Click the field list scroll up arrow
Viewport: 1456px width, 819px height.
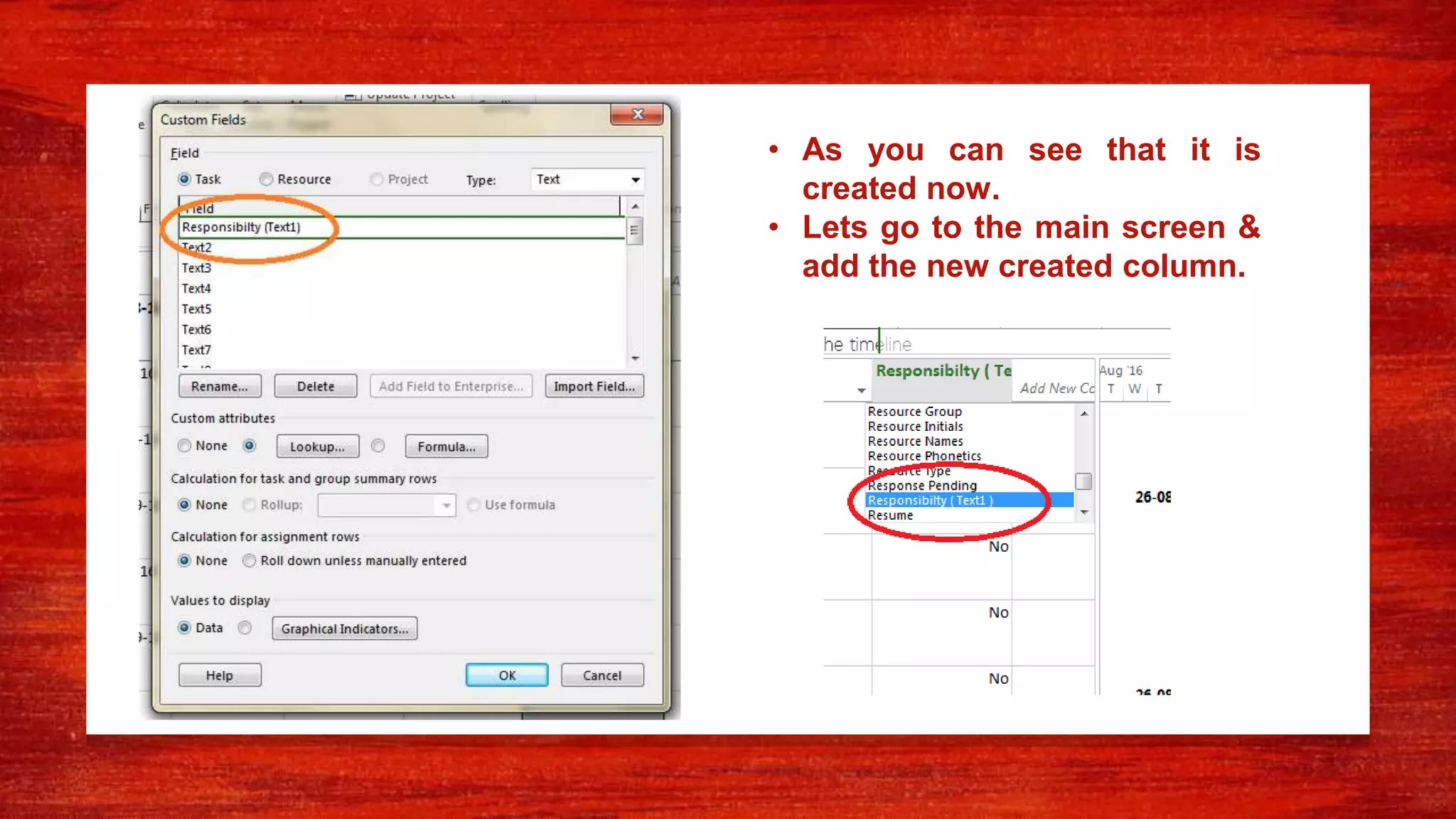(636, 206)
